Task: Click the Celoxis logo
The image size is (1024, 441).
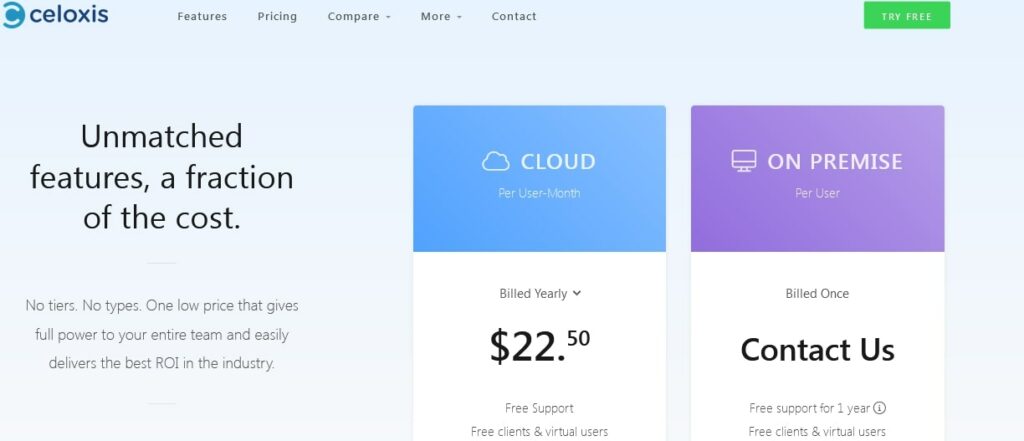Action: [x=55, y=15]
